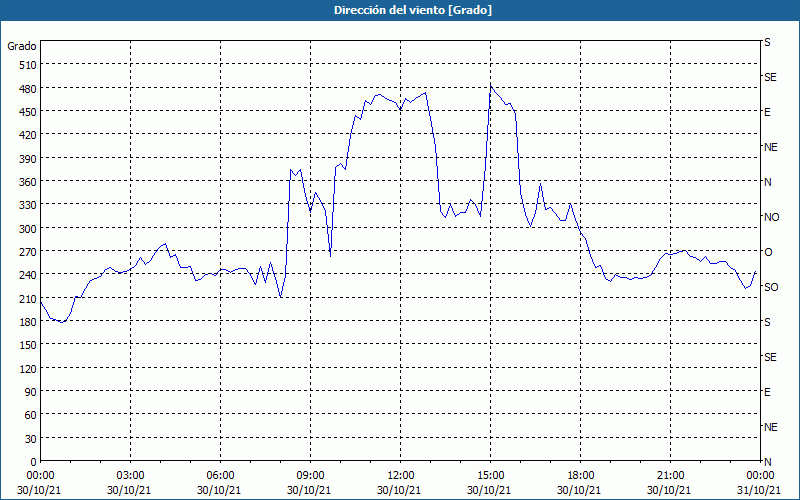Viewport: 800px width, 500px height.
Task: Select the O compass label on right axis
Action: pyautogui.click(x=767, y=252)
